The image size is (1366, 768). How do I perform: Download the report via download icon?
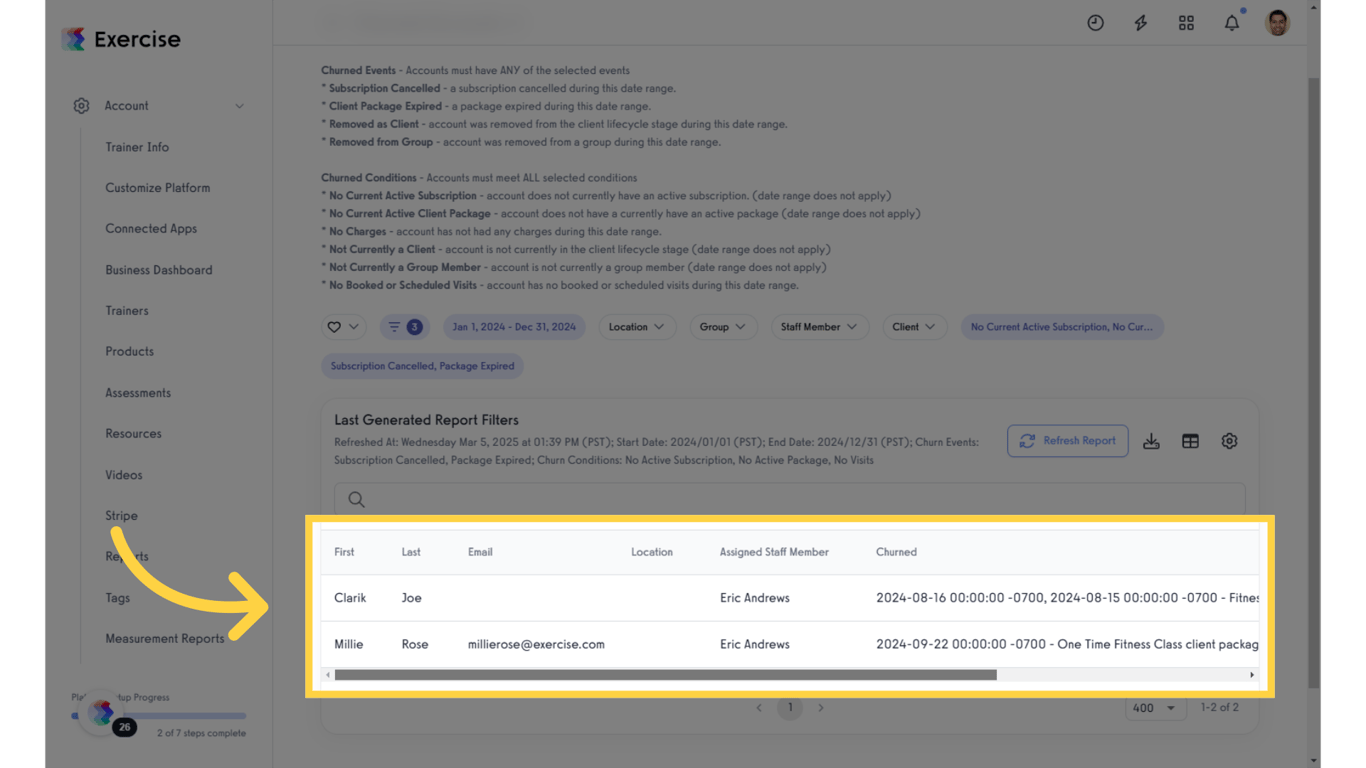point(1151,441)
